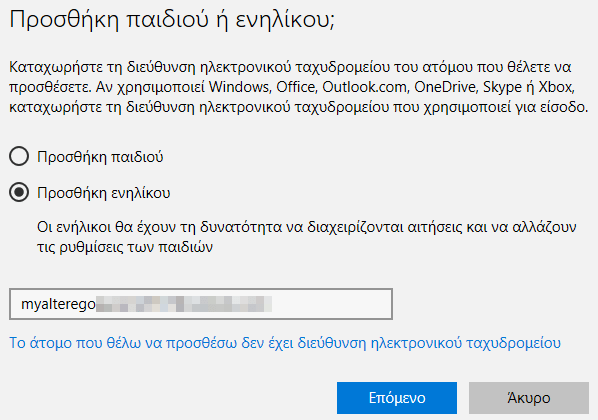
Task: Click the Προσθήκη παιδιού label text
Action: [x=100, y=157]
